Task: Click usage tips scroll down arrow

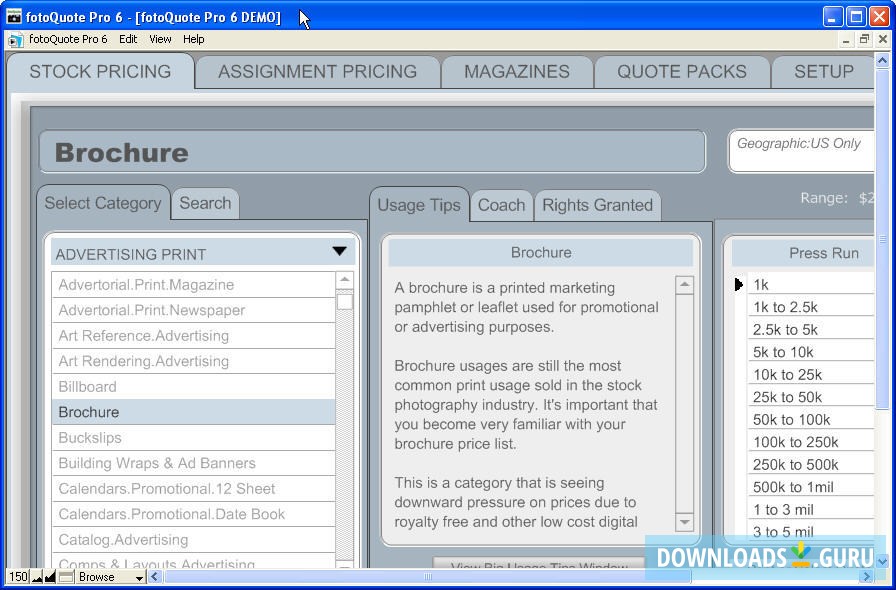Action: pyautogui.click(x=685, y=521)
